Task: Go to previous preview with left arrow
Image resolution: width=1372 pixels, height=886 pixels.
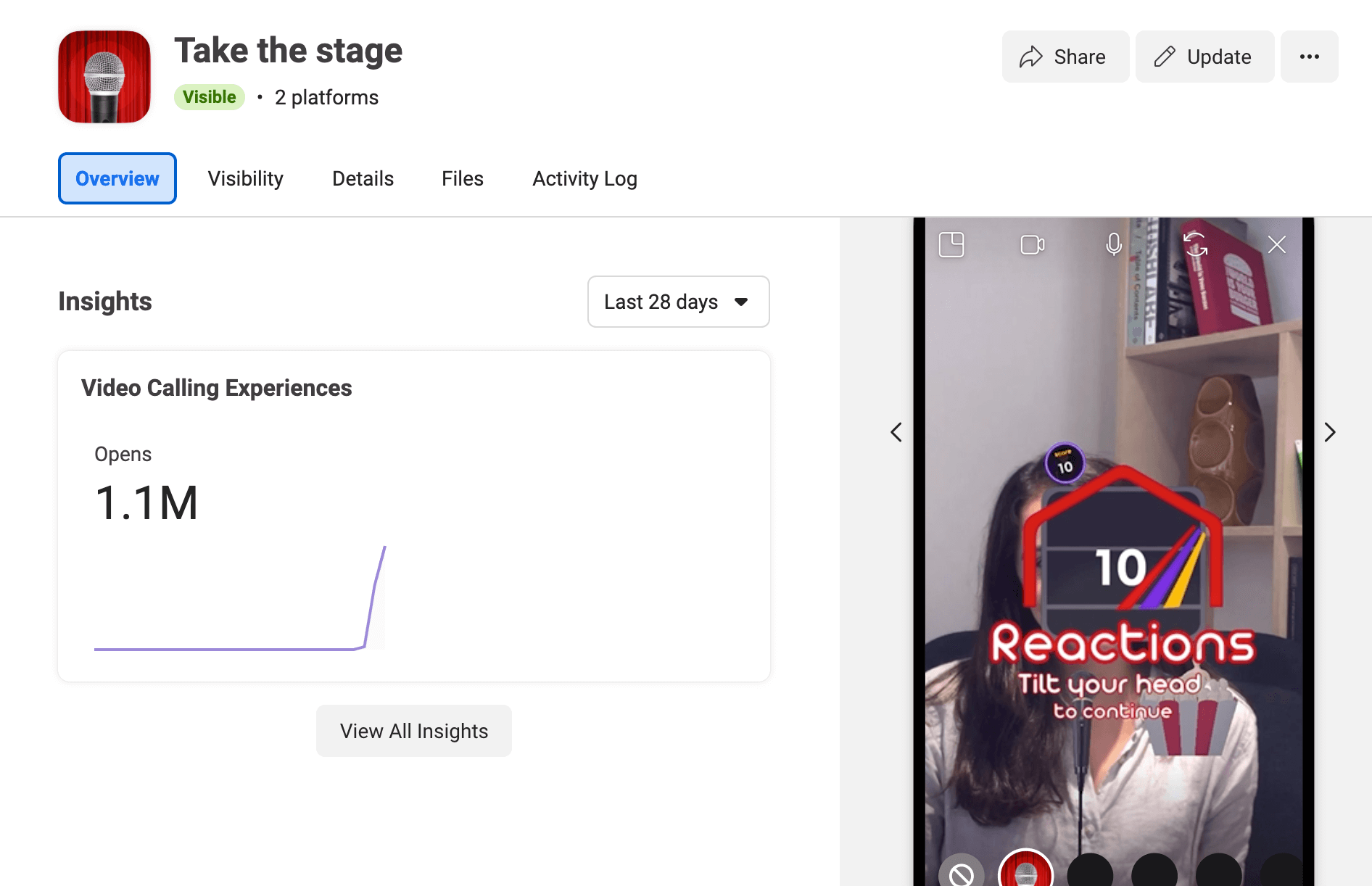Action: click(896, 433)
